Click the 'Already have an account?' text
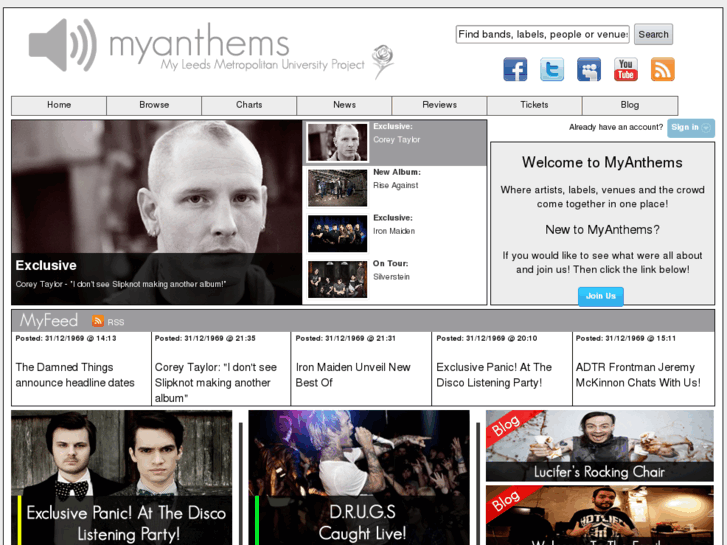727x545 pixels. 616,127
